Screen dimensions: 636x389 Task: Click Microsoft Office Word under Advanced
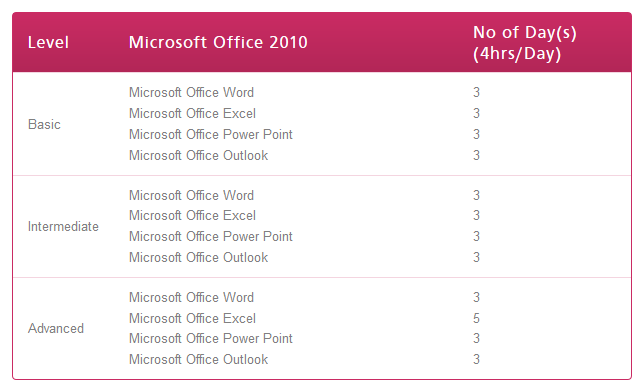point(191,297)
